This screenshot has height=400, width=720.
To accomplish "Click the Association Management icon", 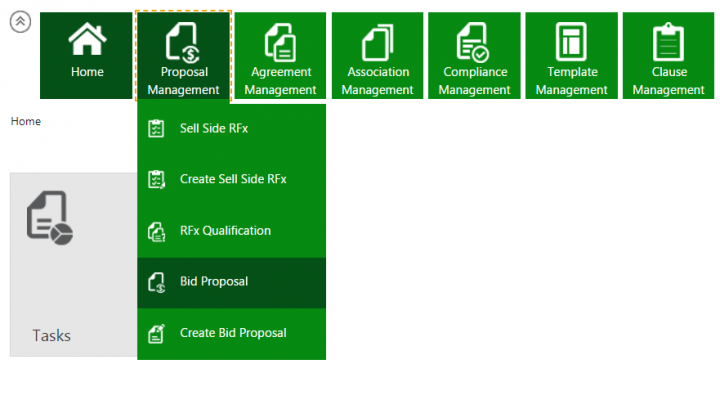I will click(378, 43).
